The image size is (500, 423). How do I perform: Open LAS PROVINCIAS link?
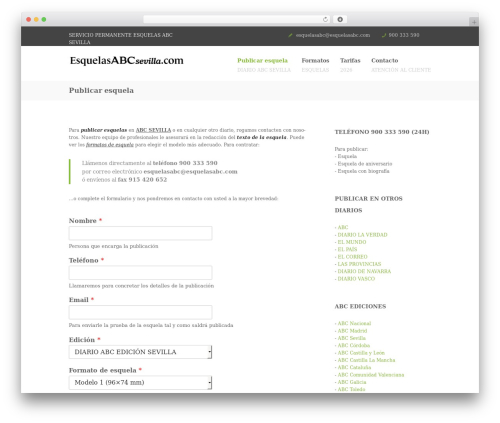(359, 264)
